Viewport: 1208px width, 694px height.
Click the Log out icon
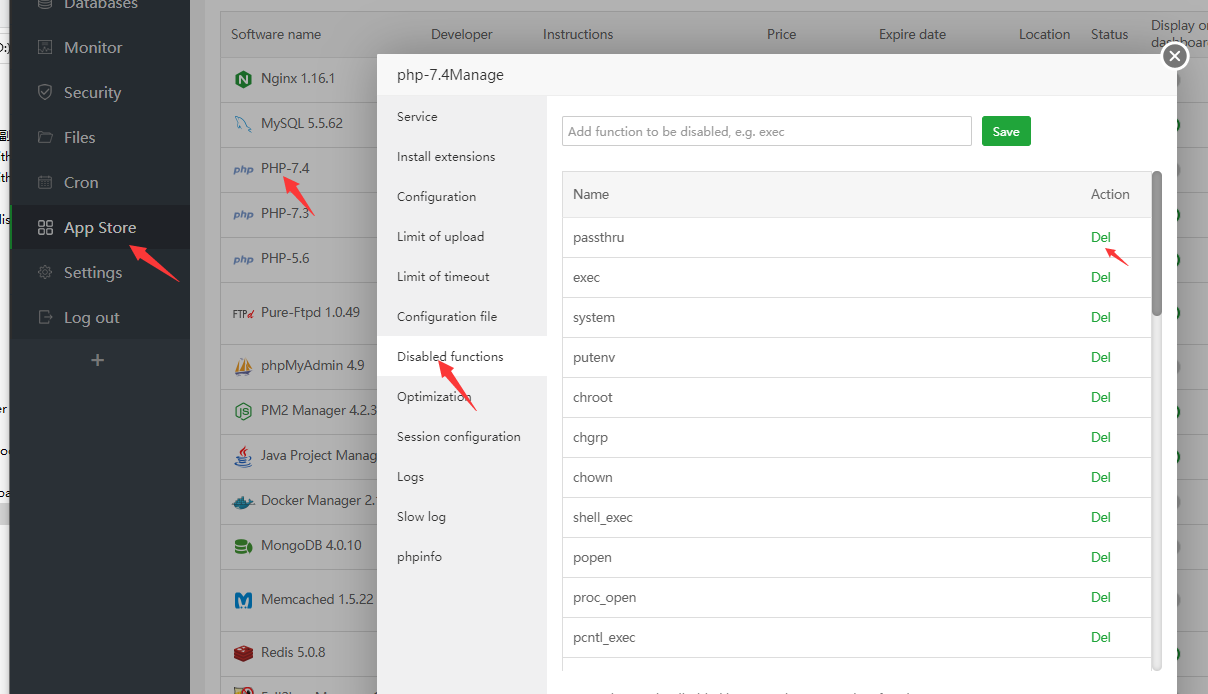[45, 317]
